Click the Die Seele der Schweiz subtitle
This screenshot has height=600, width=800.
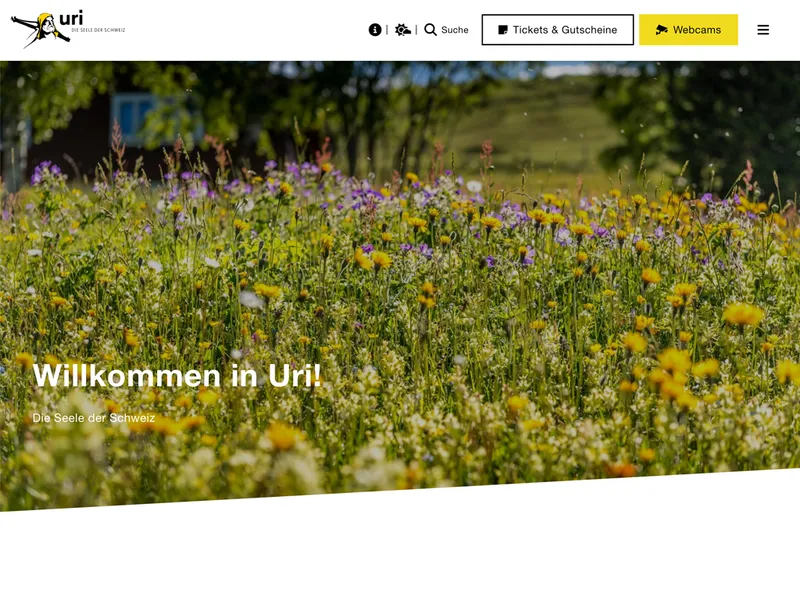(94, 418)
